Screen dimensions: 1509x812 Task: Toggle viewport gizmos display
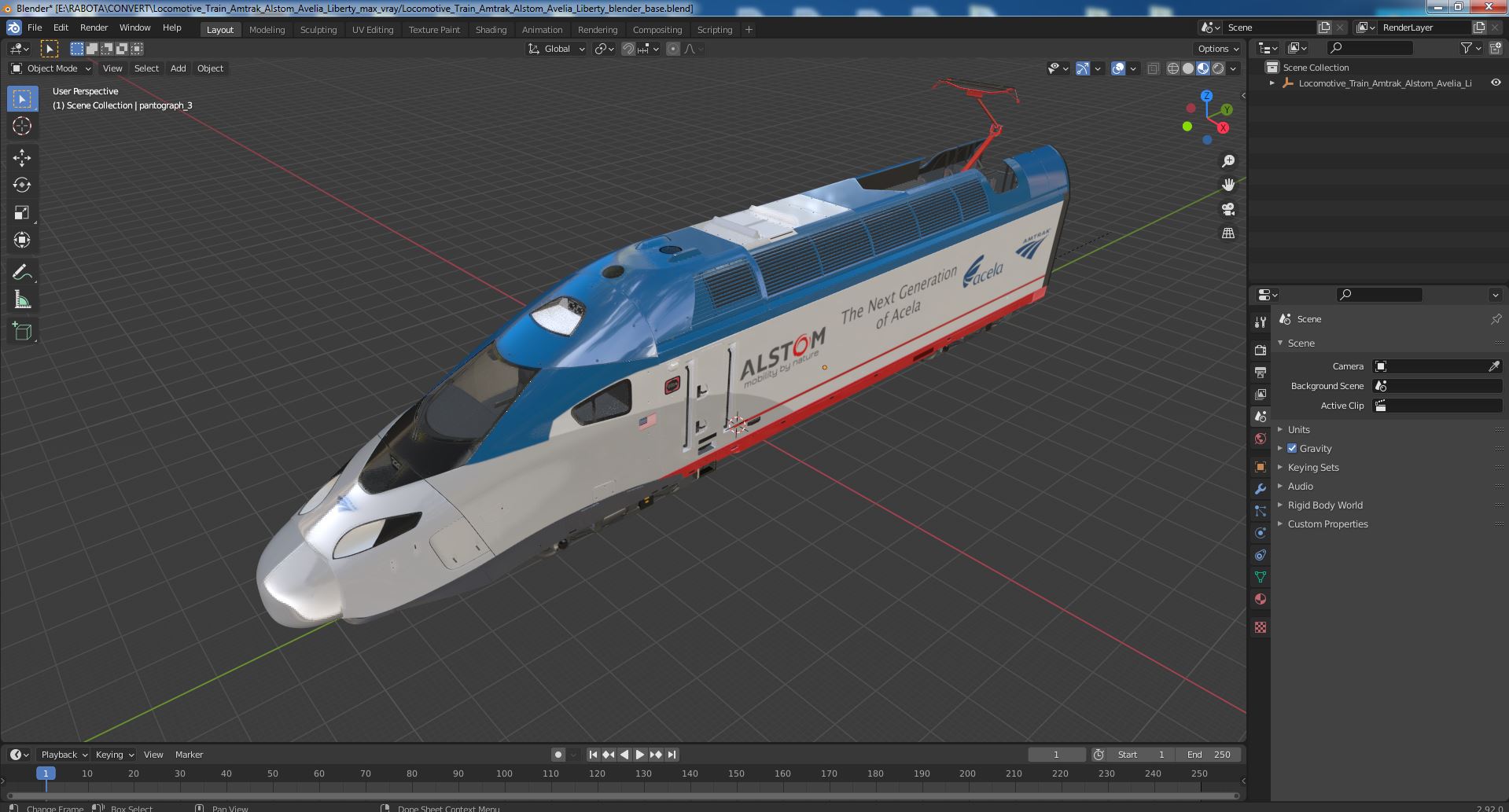[1083, 68]
